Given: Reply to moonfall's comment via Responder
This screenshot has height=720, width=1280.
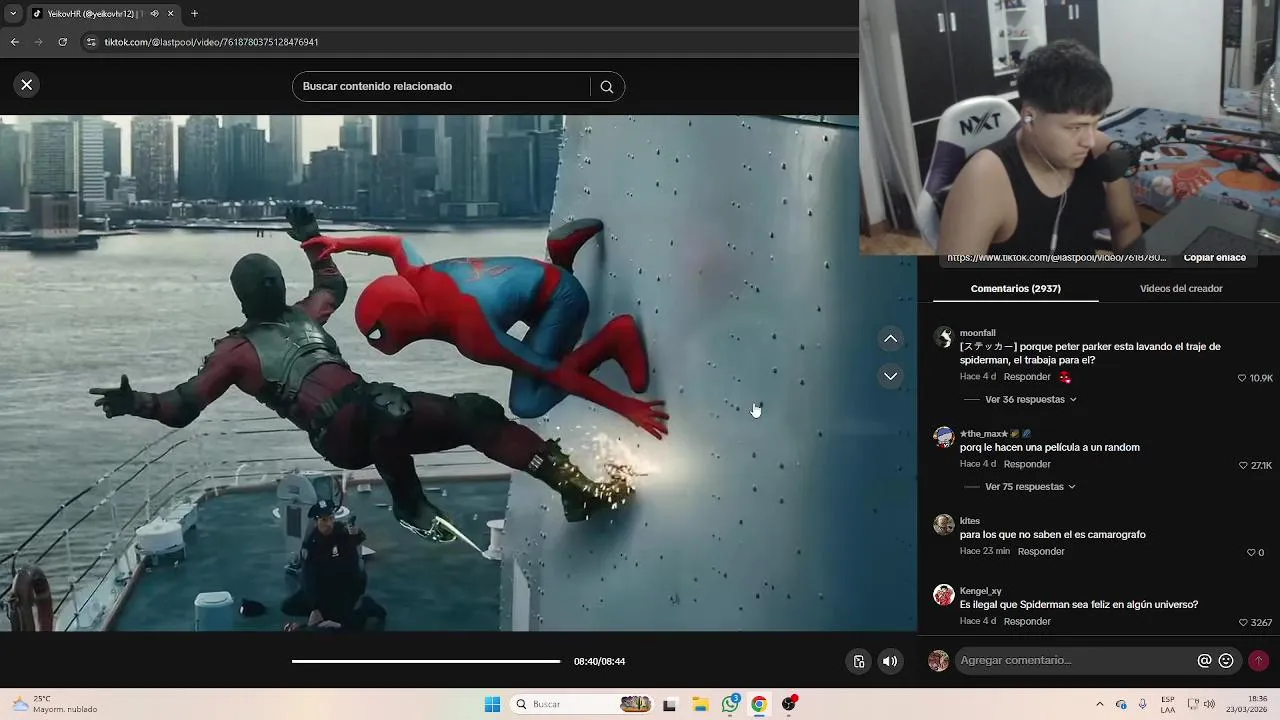Looking at the screenshot, I should [x=1027, y=377].
